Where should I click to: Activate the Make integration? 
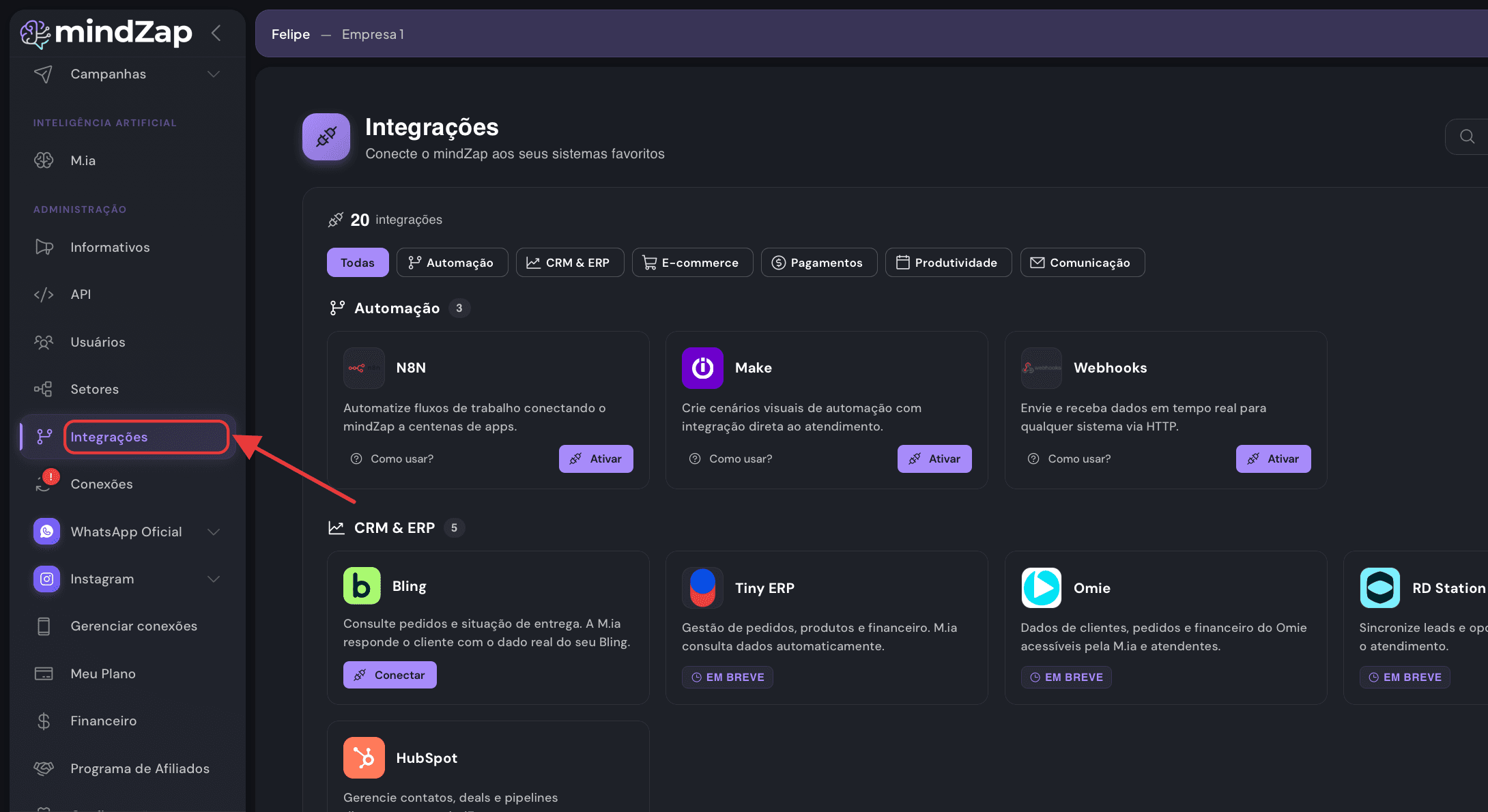coord(934,459)
